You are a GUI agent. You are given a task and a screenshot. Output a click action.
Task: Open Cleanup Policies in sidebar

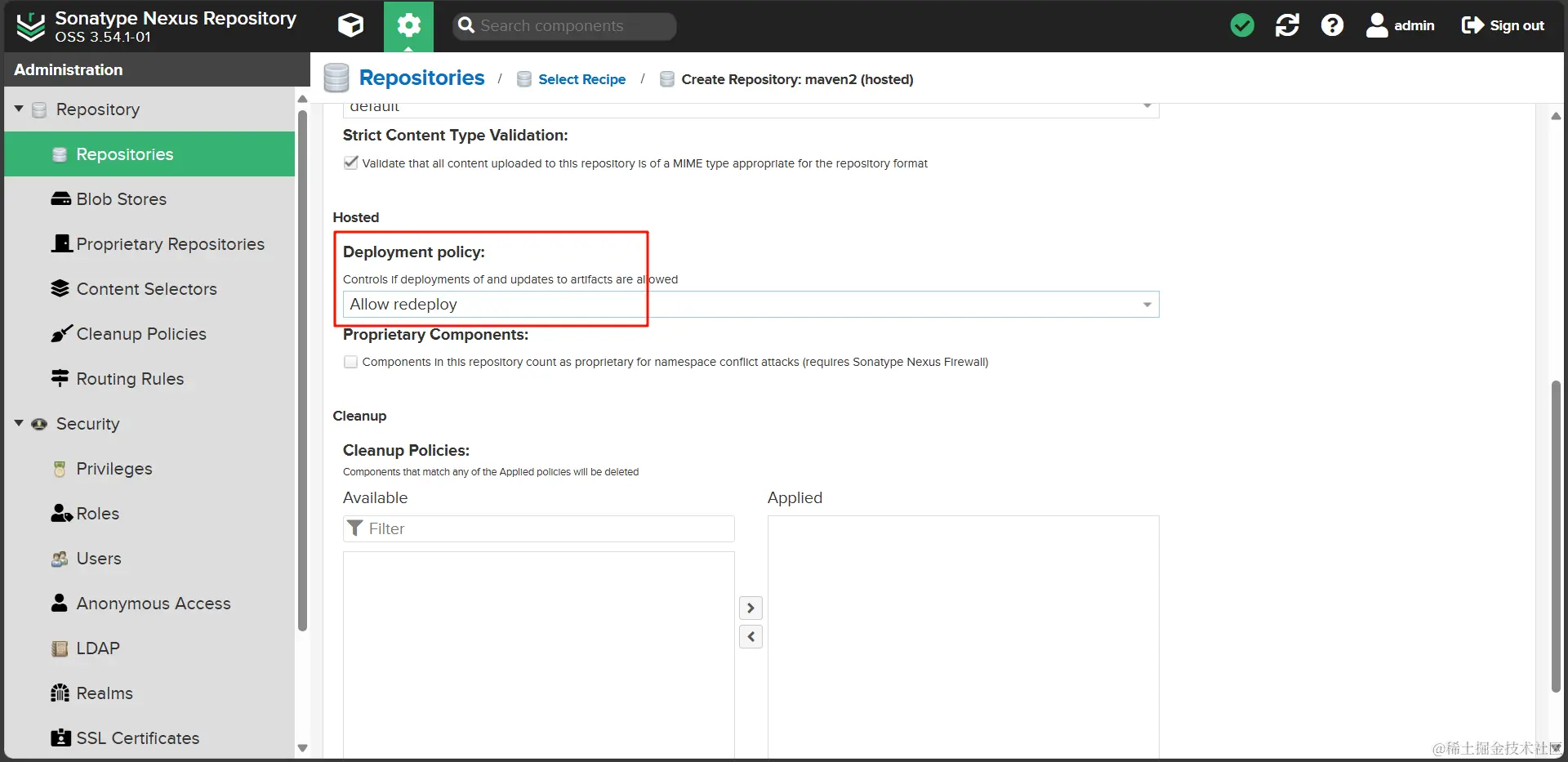pos(140,334)
